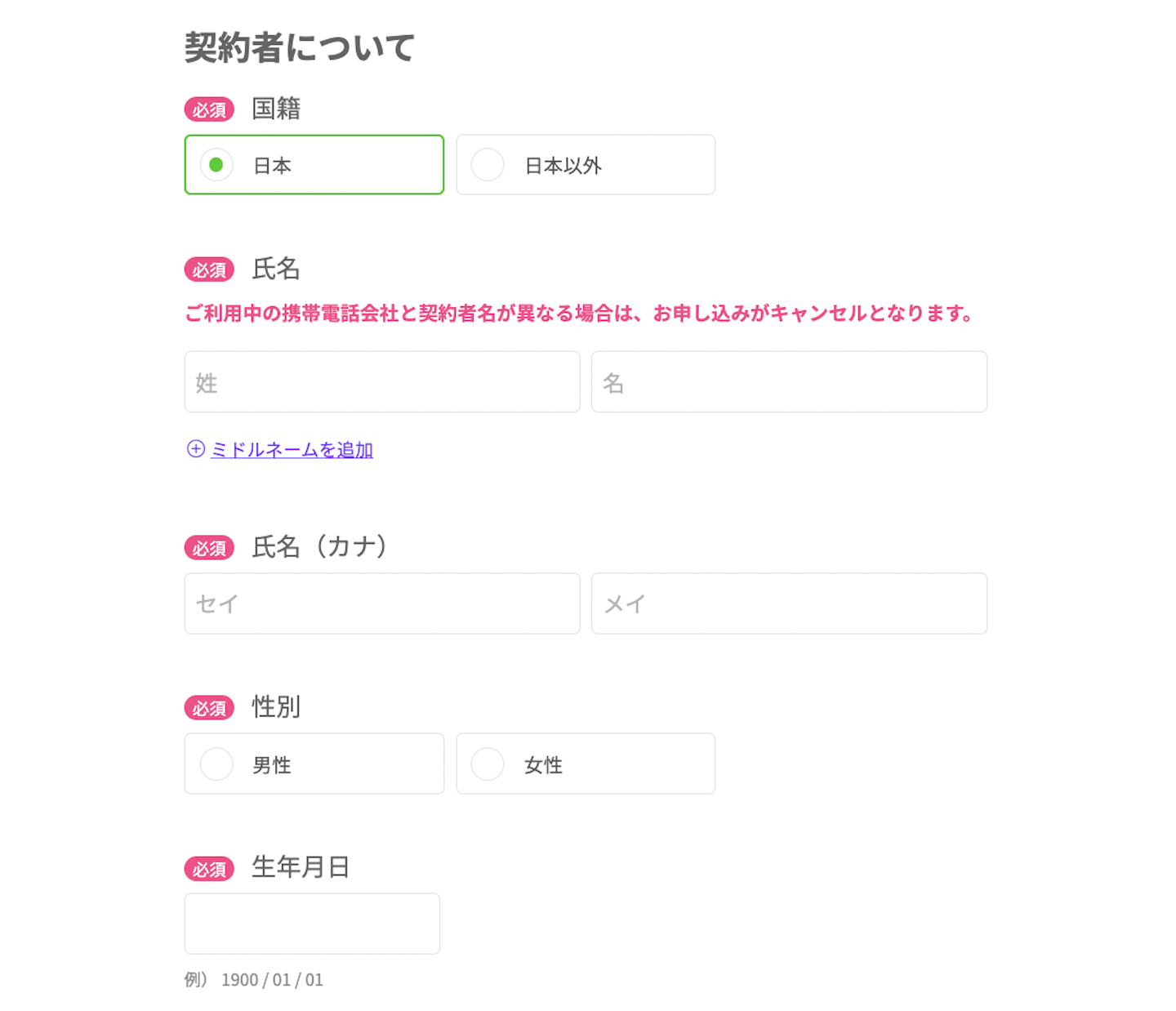
Task: Click the 必須 badge beside 氏名（カナ）
Action: 209,548
